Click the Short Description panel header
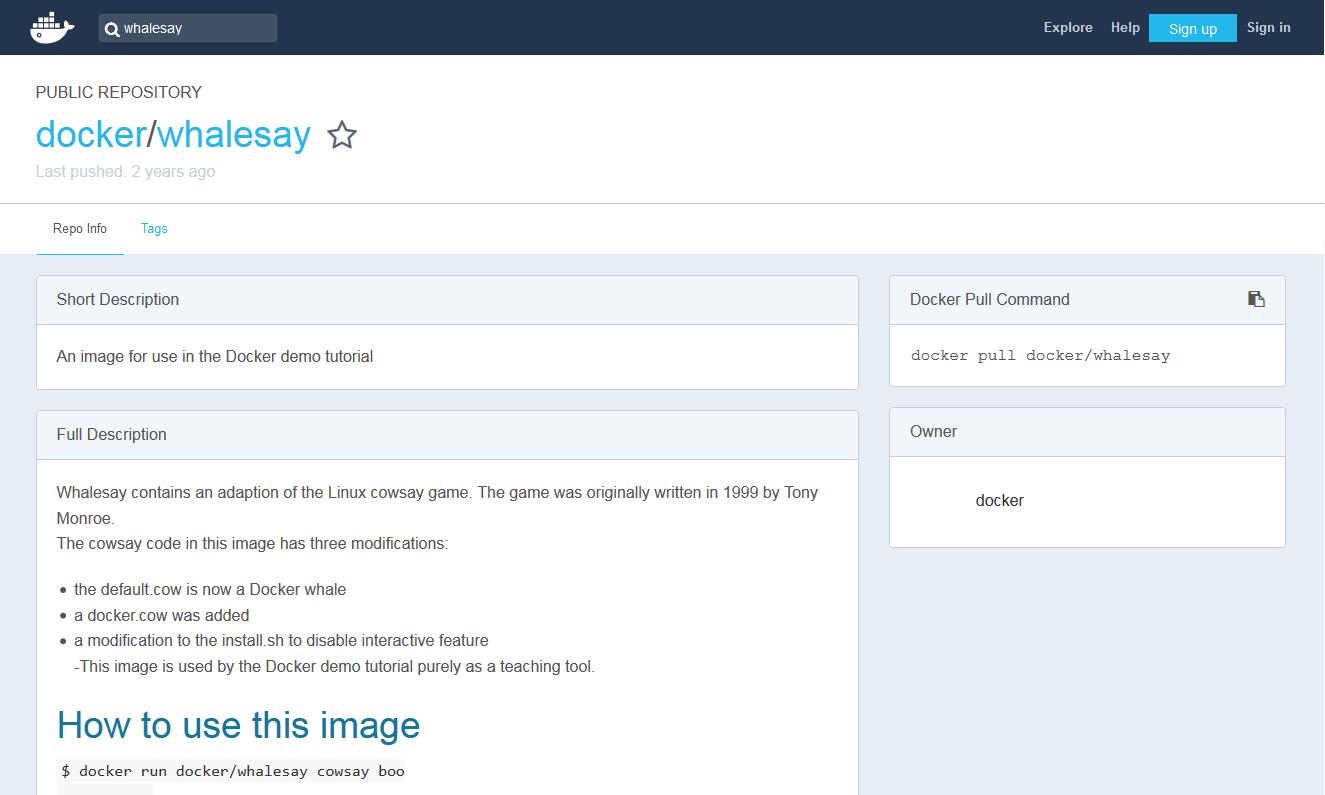Screen dimensions: 1325x795 [x=118, y=300]
